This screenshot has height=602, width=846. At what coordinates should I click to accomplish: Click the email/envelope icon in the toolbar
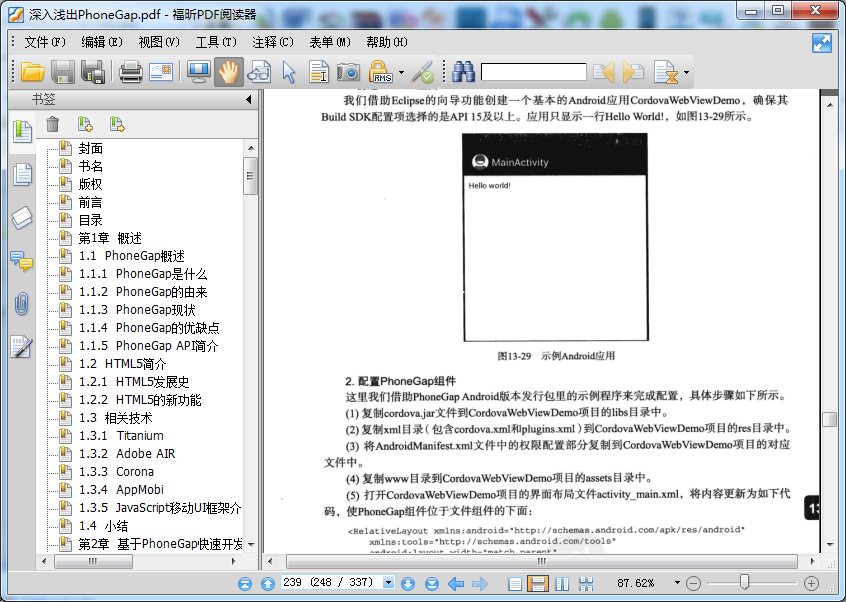click(x=161, y=72)
